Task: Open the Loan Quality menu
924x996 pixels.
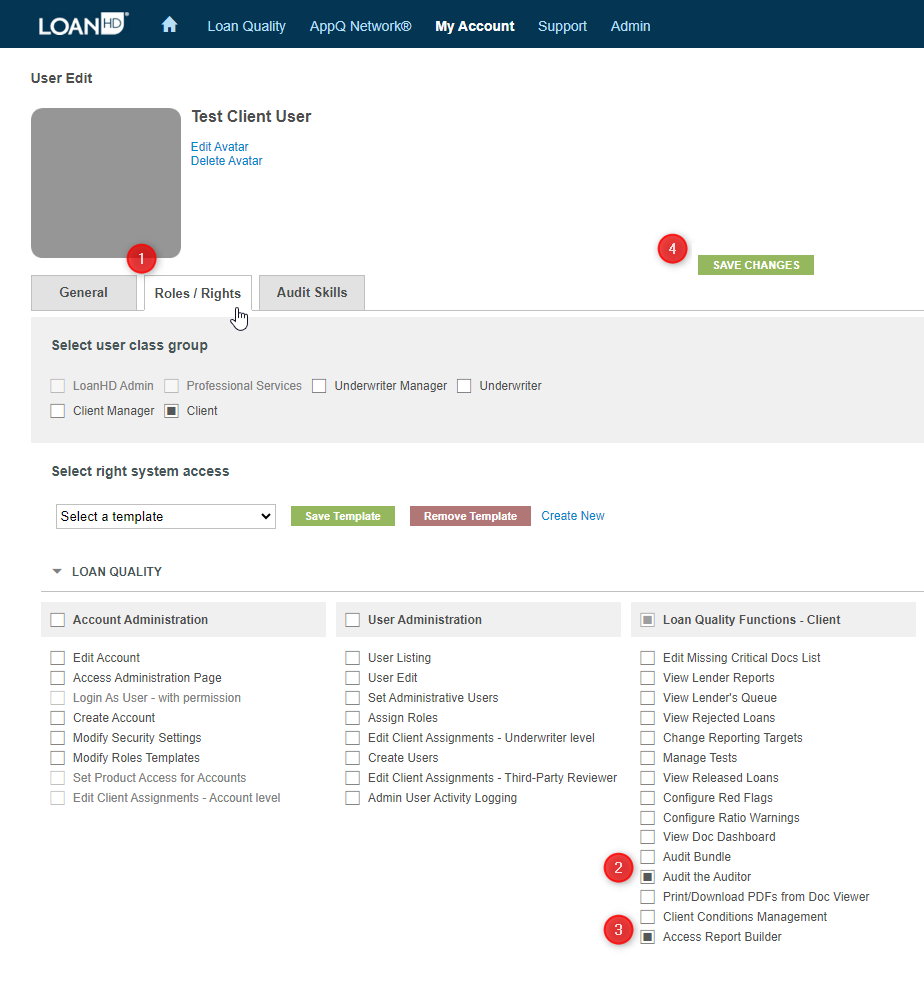Action: pos(246,26)
